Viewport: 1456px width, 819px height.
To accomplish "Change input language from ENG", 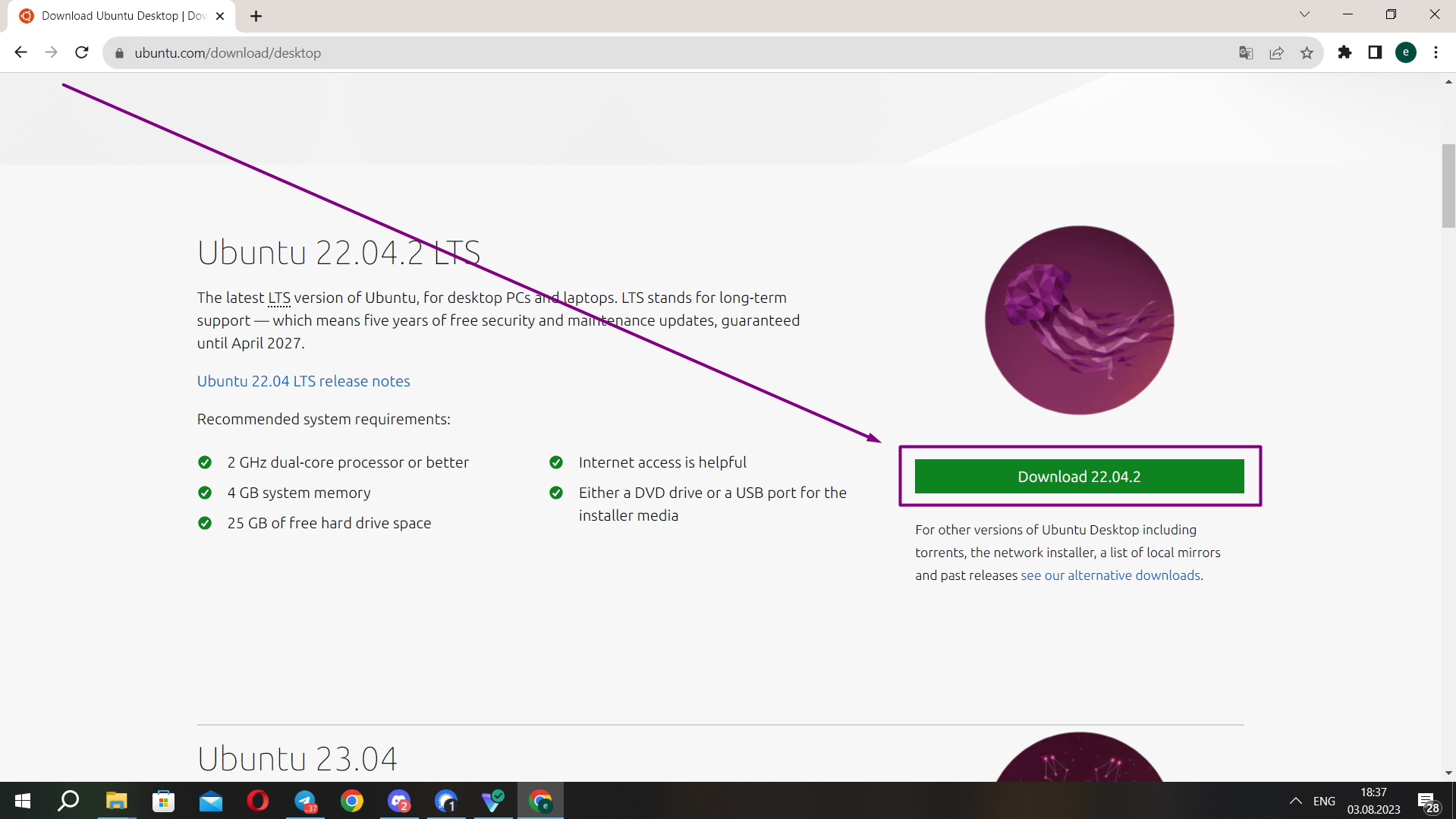I will [1324, 801].
